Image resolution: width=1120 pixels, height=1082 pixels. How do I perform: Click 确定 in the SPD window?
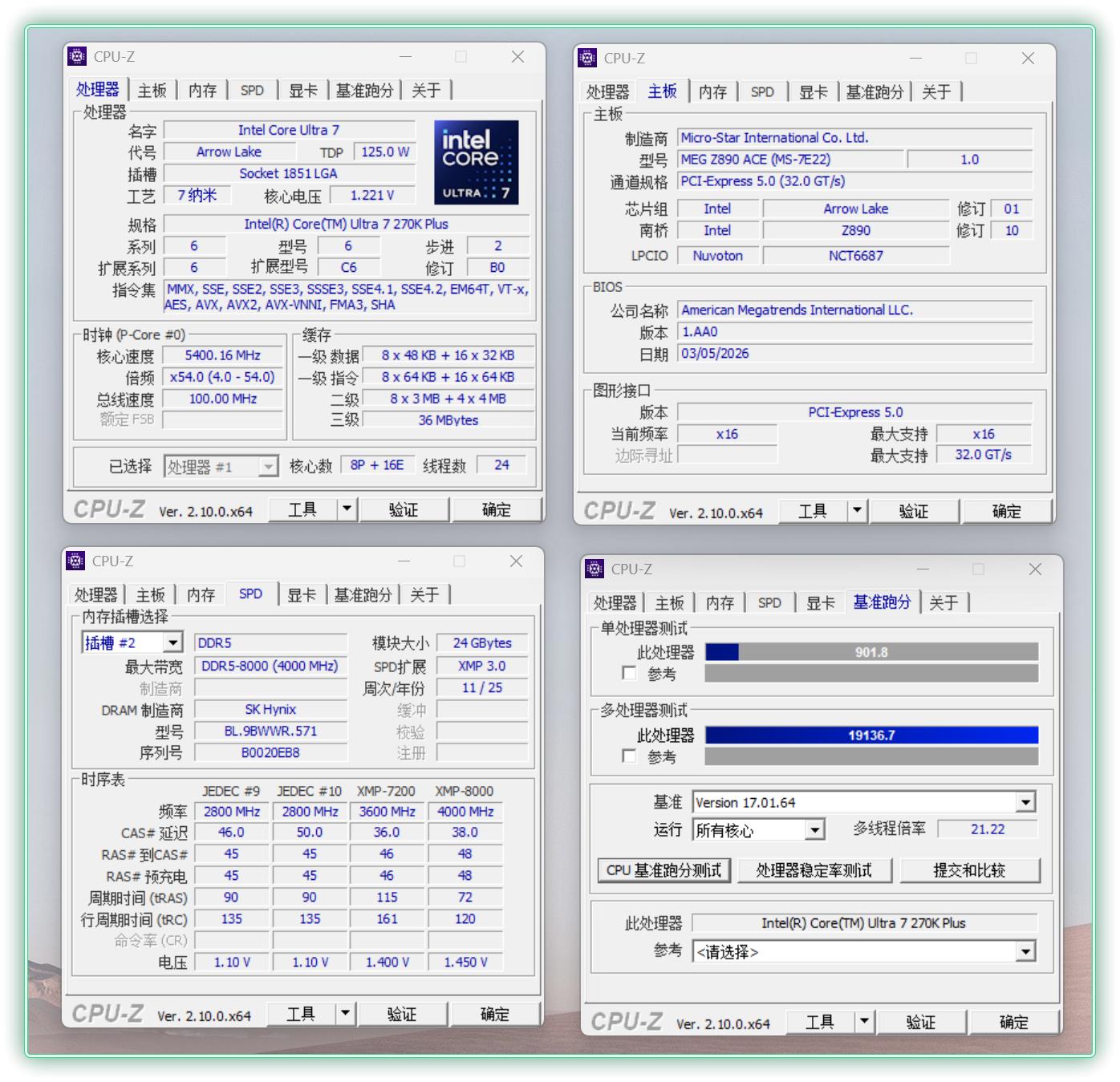click(x=495, y=1014)
